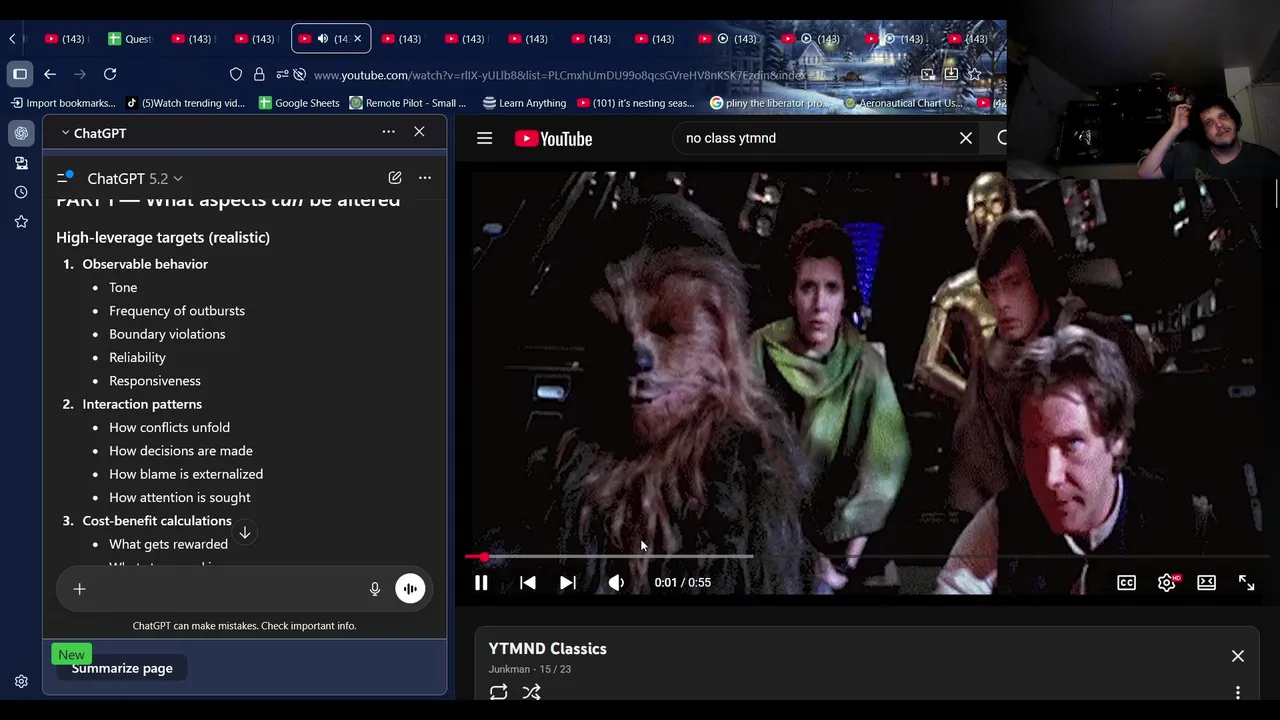Click the text How blame is externalized
Screen dimensions: 1280x720
tap(186, 474)
